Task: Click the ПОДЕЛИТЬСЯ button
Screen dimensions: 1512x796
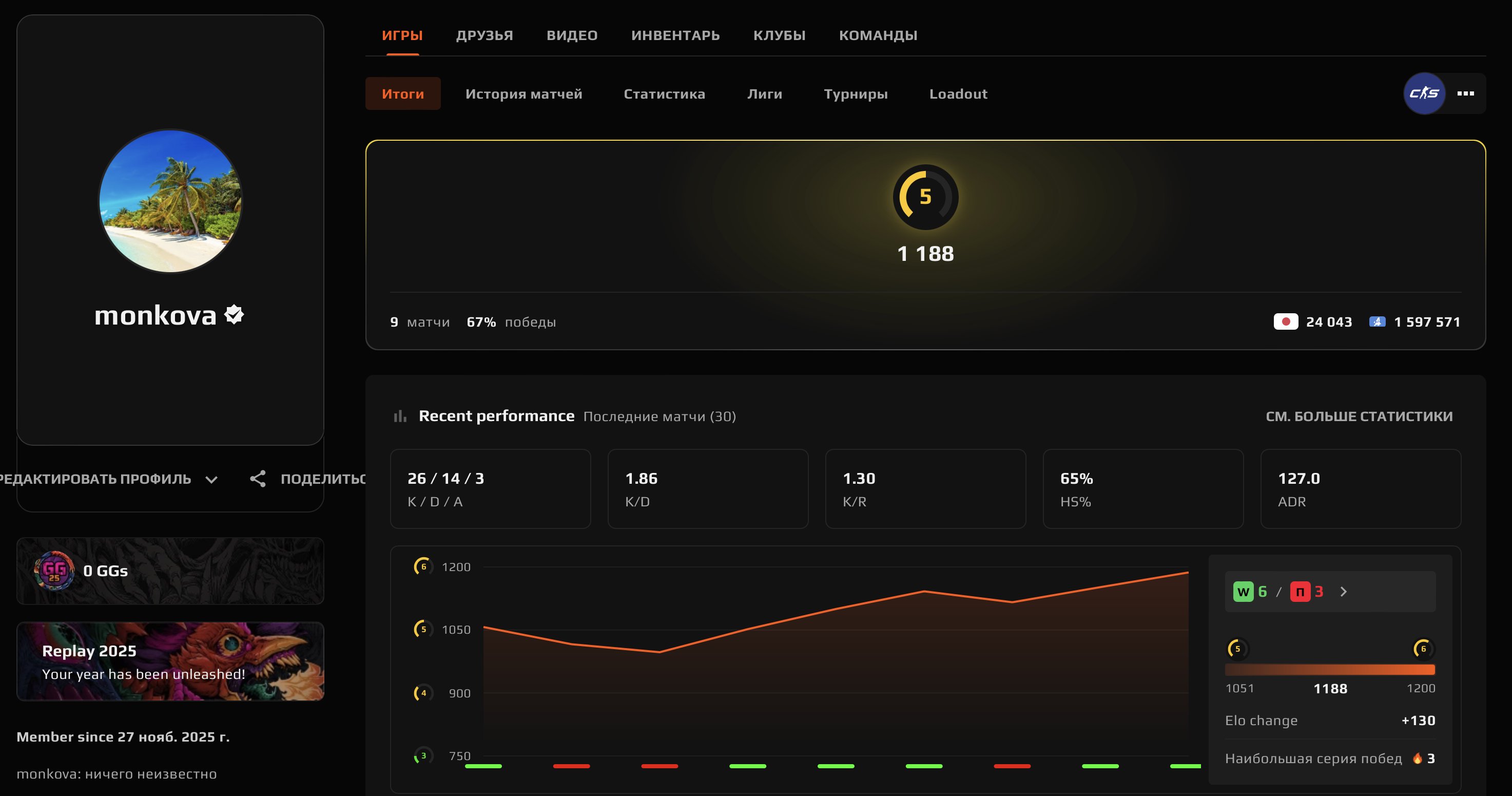Action: (x=323, y=479)
